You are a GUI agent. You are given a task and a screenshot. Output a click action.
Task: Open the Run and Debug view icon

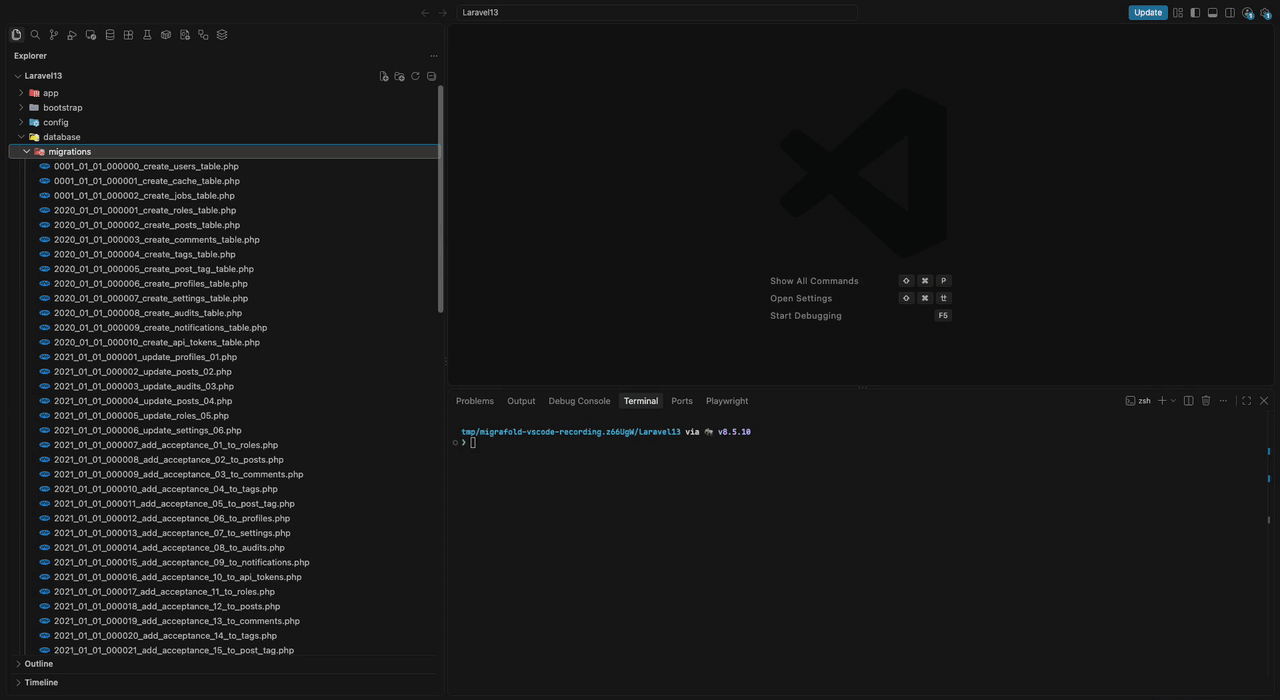72,34
